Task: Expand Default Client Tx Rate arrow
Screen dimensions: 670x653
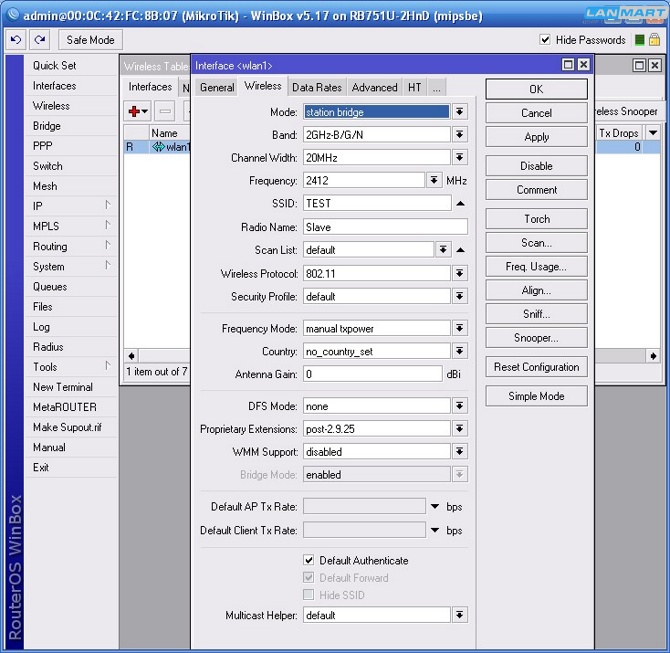Action: click(x=435, y=531)
